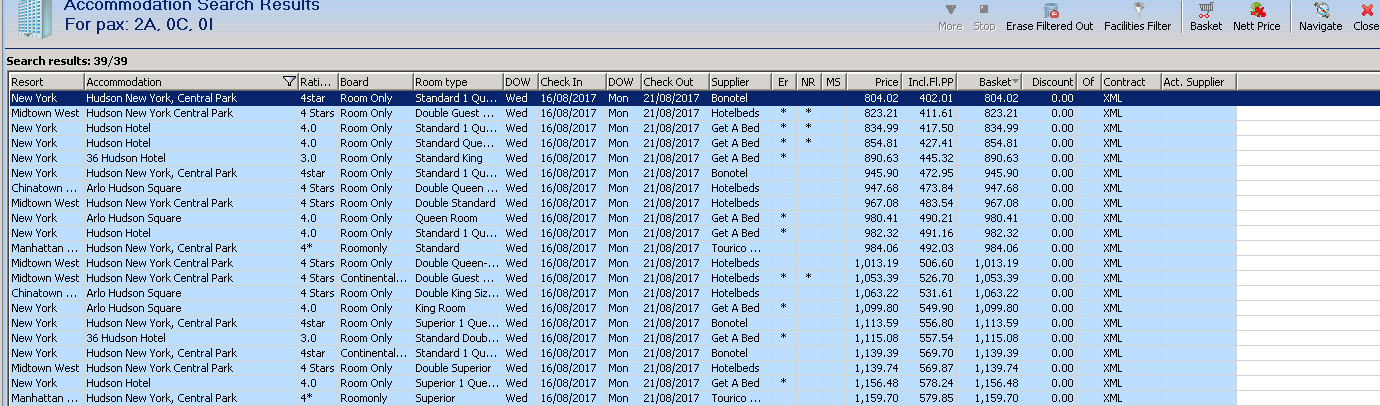Screen dimensions: 1380x406
Task: Click the 36 Hudson Hotel name in the 445.32 row
Action: (126, 158)
